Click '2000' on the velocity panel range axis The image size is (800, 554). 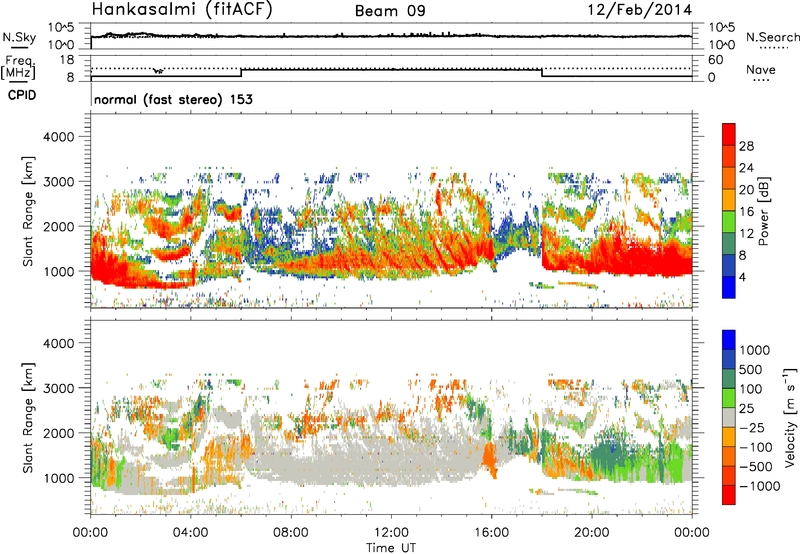click(58, 433)
